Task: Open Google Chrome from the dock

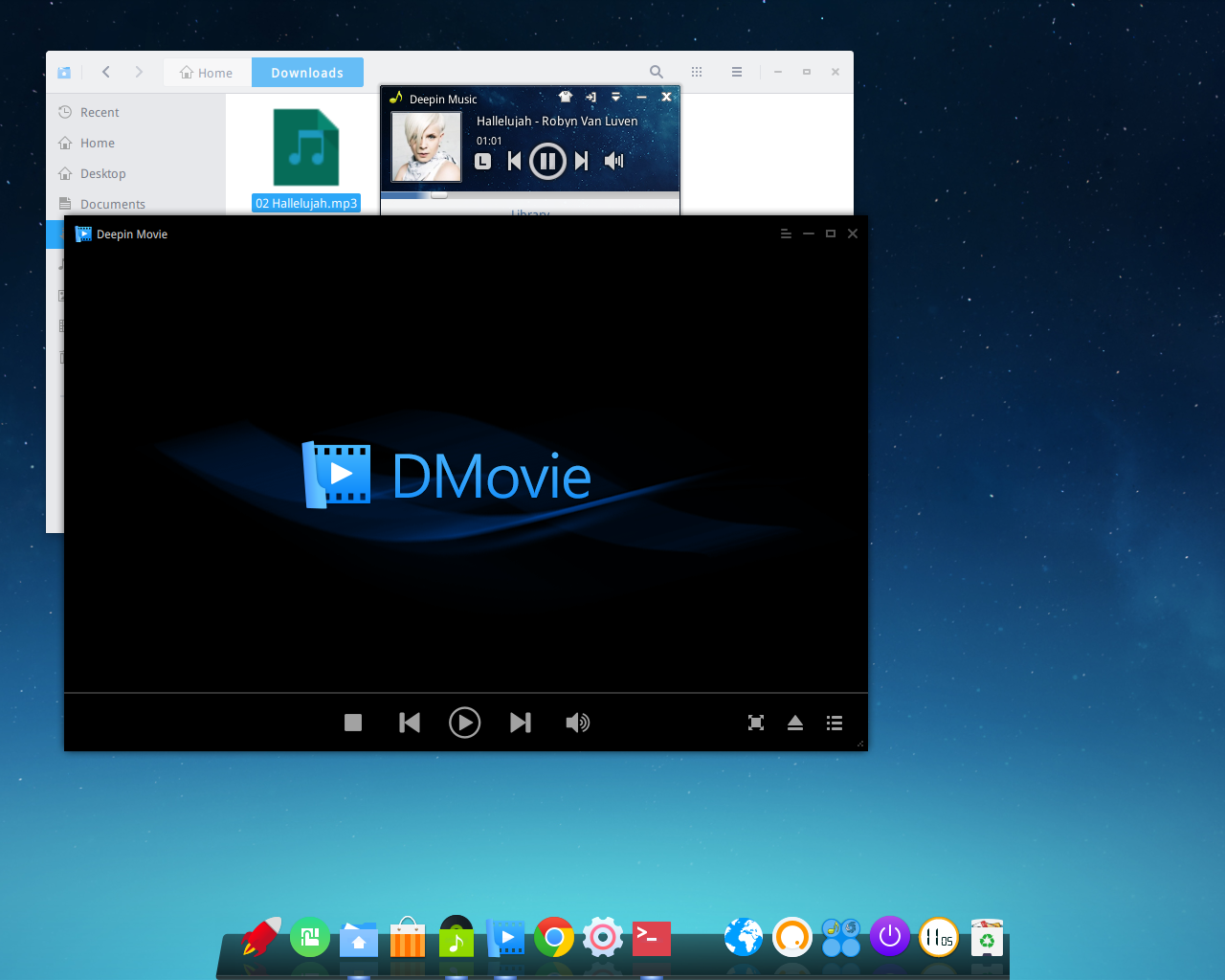Action: click(x=554, y=938)
